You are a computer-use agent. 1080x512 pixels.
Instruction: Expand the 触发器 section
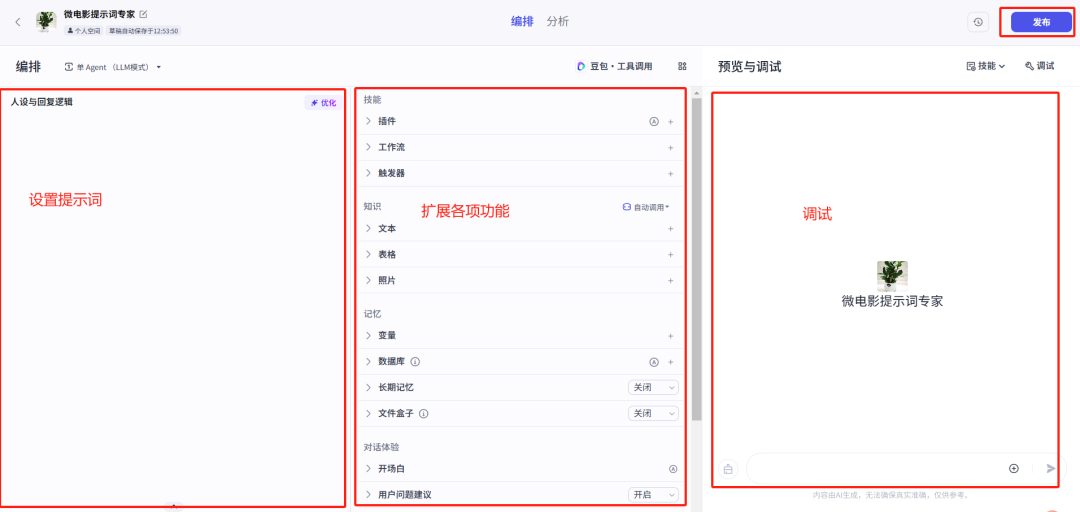pos(369,173)
